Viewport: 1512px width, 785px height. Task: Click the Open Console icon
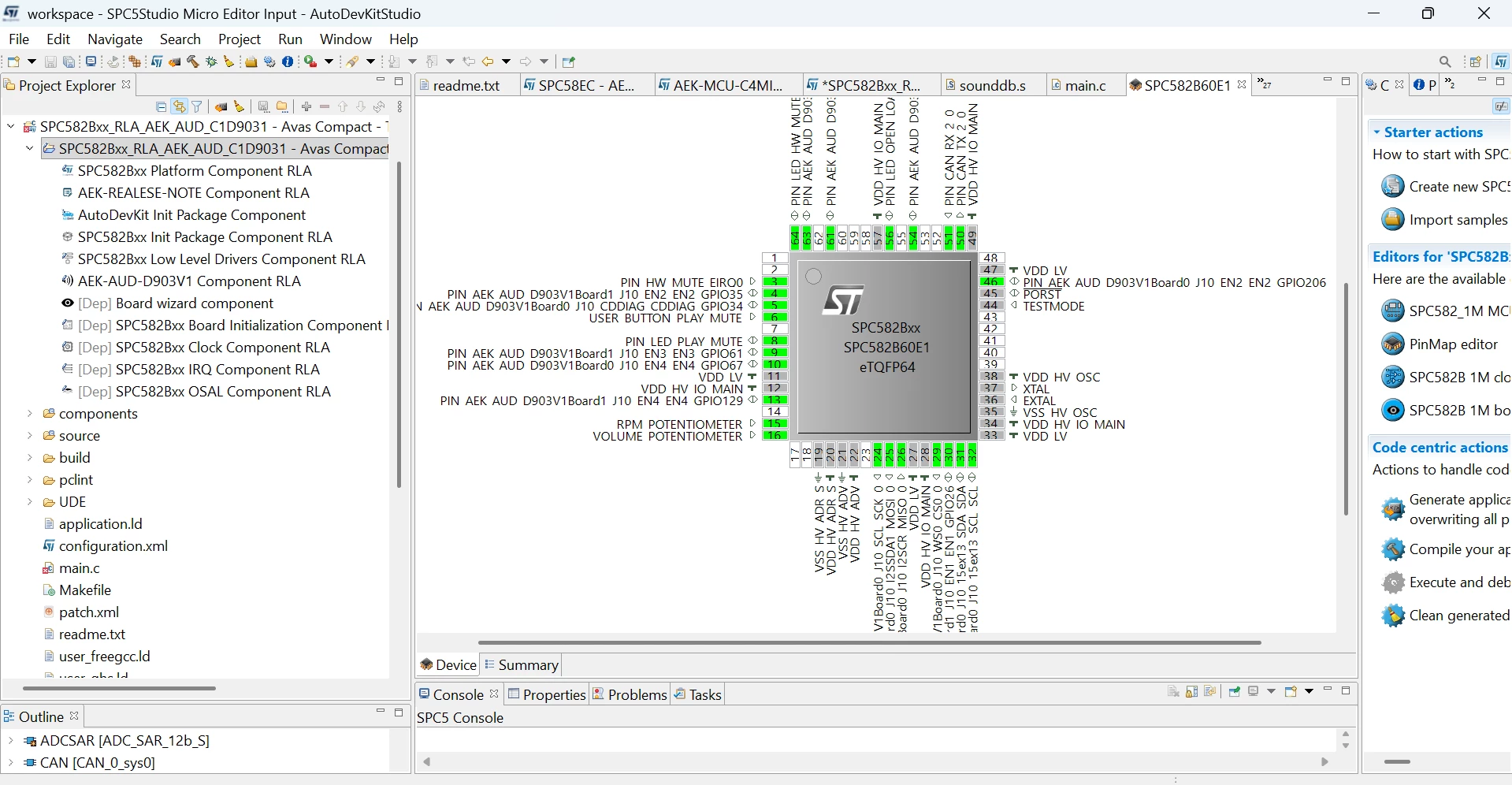(x=1291, y=691)
